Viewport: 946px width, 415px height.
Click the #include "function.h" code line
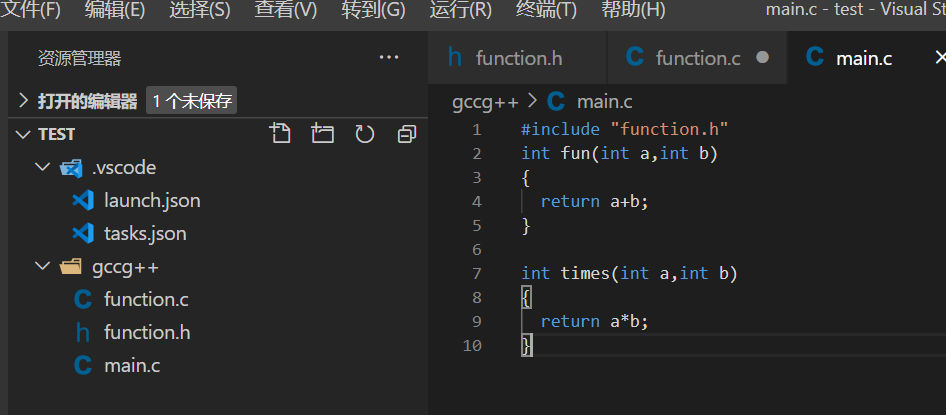coord(625,129)
